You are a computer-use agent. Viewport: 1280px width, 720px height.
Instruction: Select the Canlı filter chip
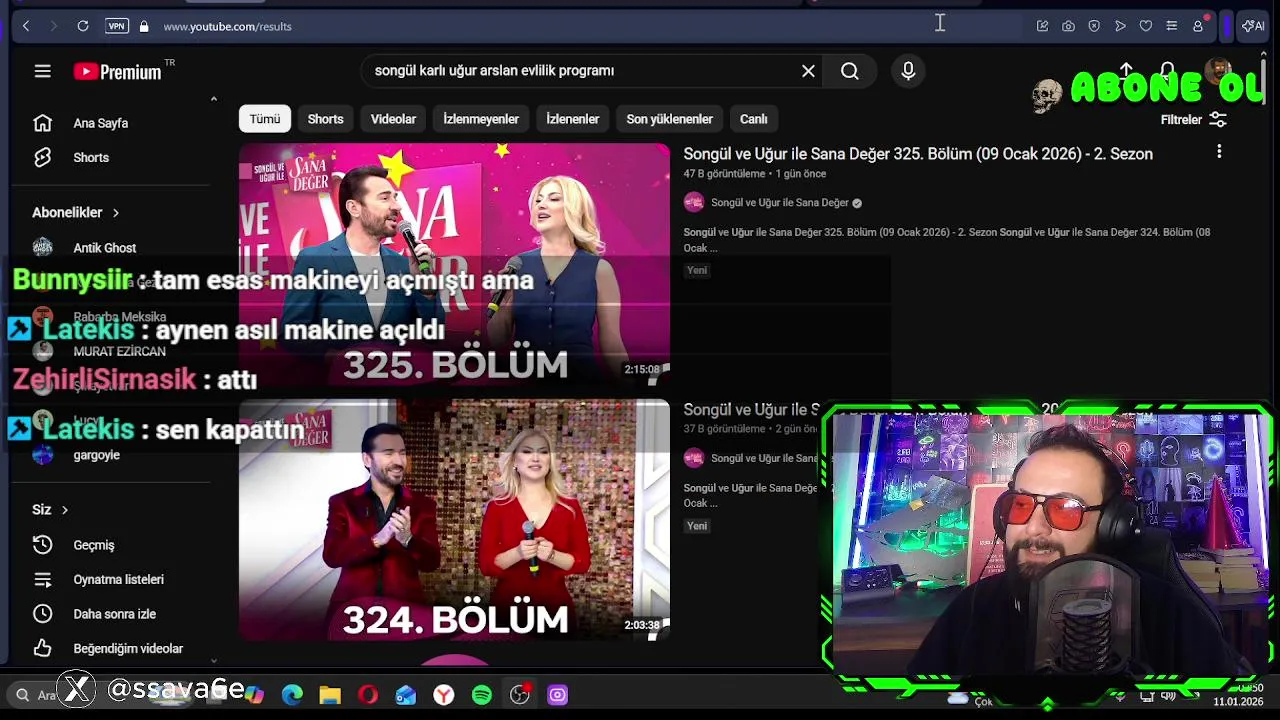[x=753, y=119]
